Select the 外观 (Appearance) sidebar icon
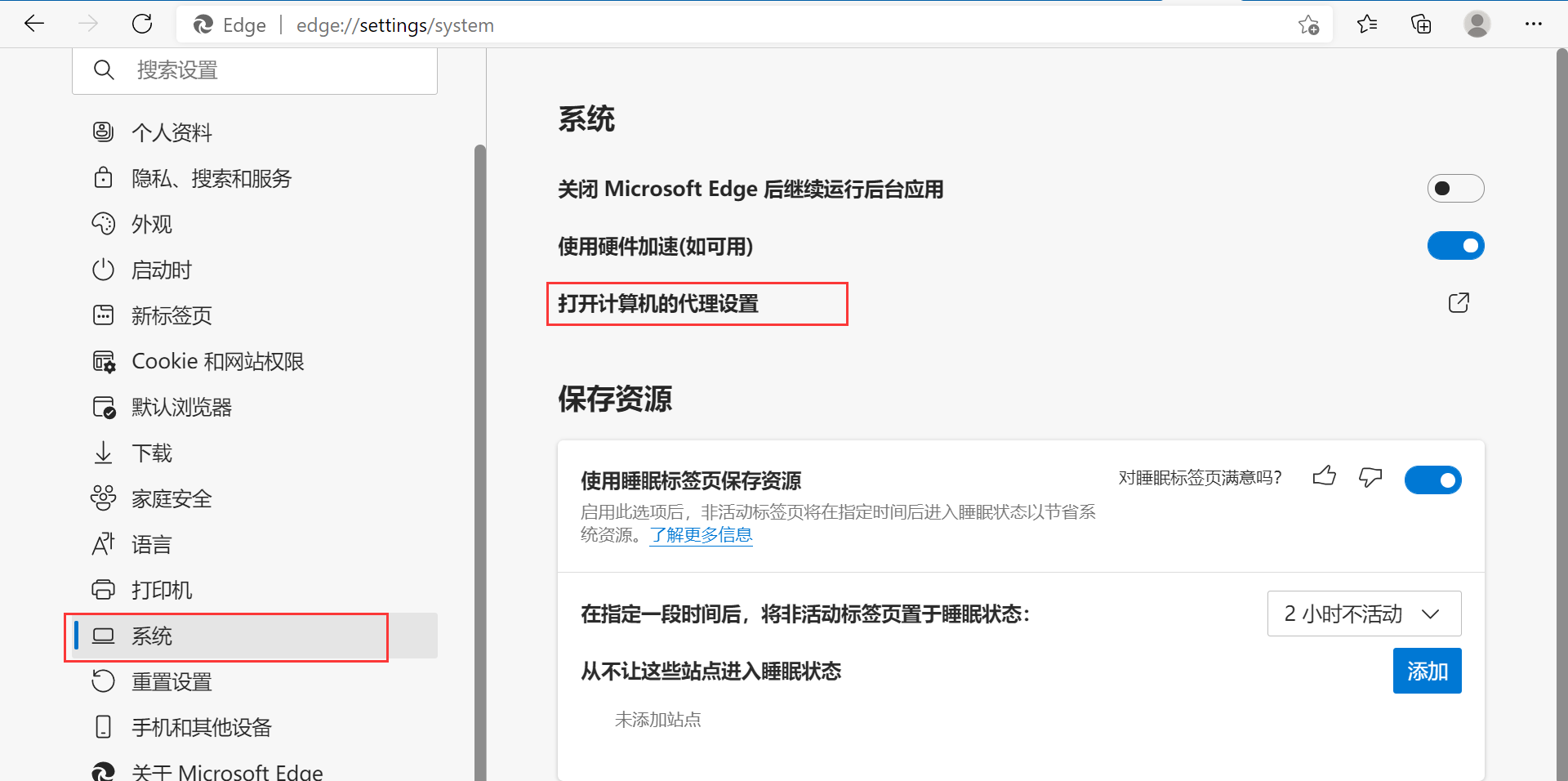Image resolution: width=1568 pixels, height=781 pixels. (104, 224)
